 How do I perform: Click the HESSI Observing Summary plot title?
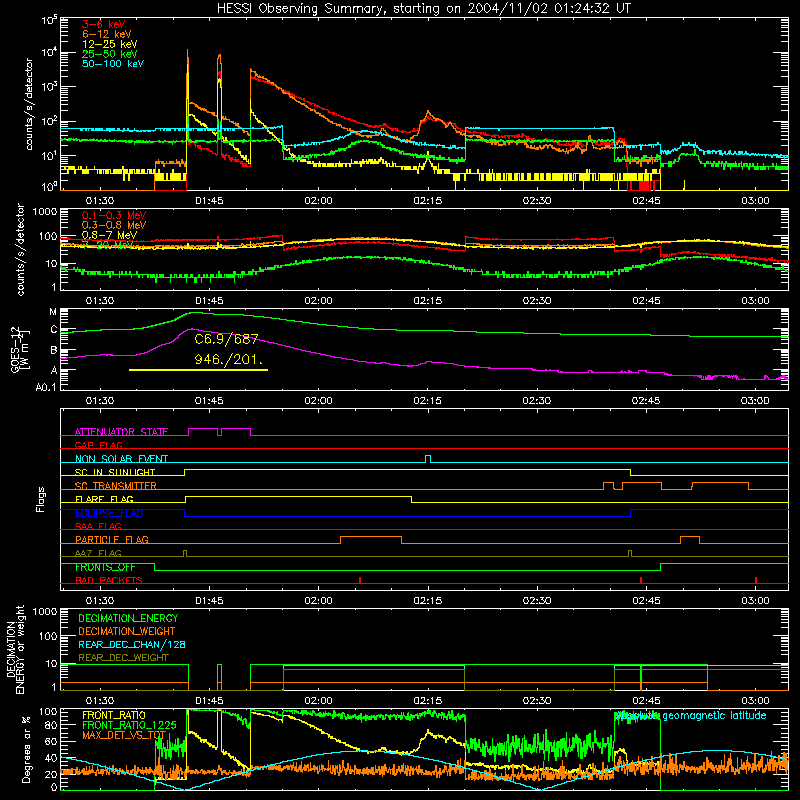(423, 9)
